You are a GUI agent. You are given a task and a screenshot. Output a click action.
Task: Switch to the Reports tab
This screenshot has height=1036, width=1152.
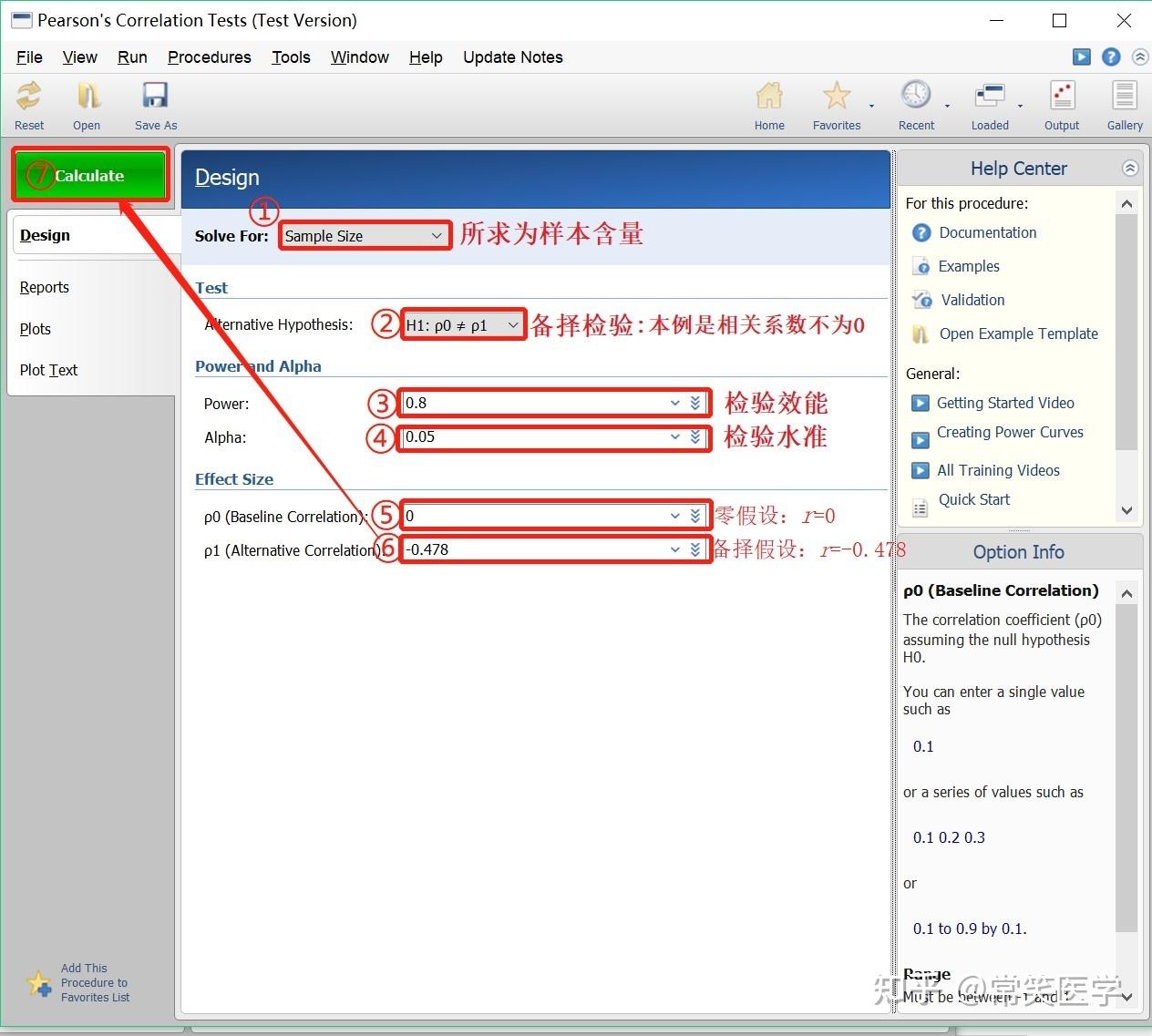44,287
